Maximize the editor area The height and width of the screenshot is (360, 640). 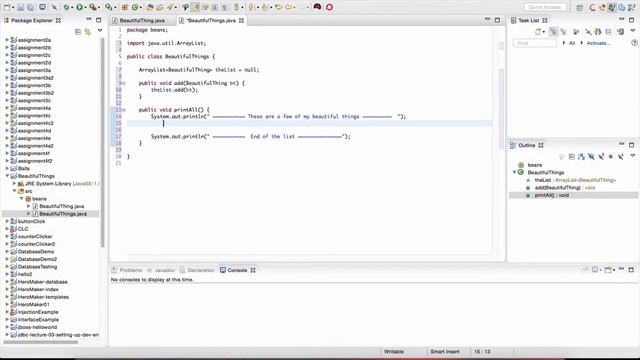(497, 20)
